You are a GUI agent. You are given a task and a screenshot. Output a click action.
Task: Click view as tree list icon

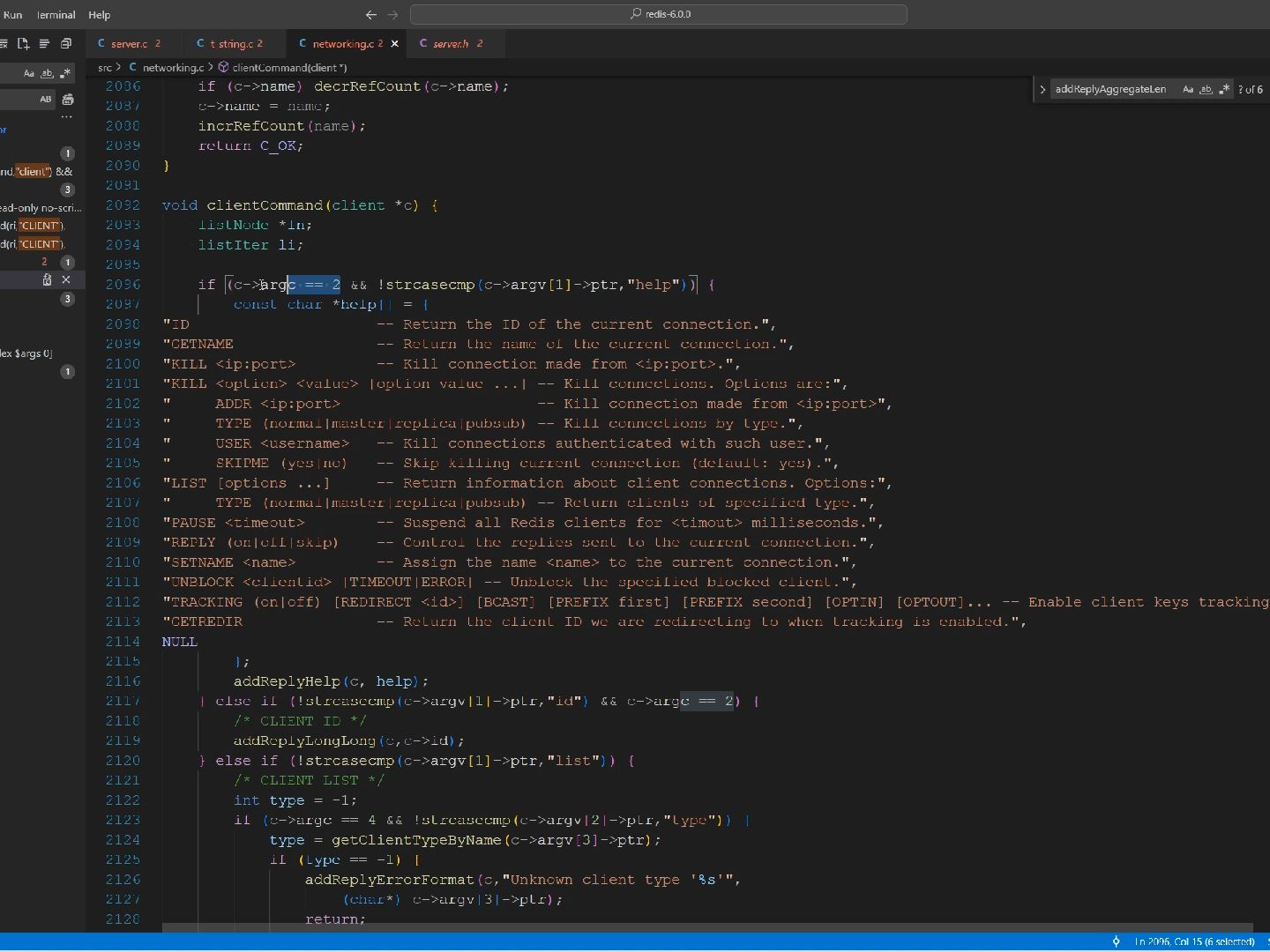pos(44,43)
